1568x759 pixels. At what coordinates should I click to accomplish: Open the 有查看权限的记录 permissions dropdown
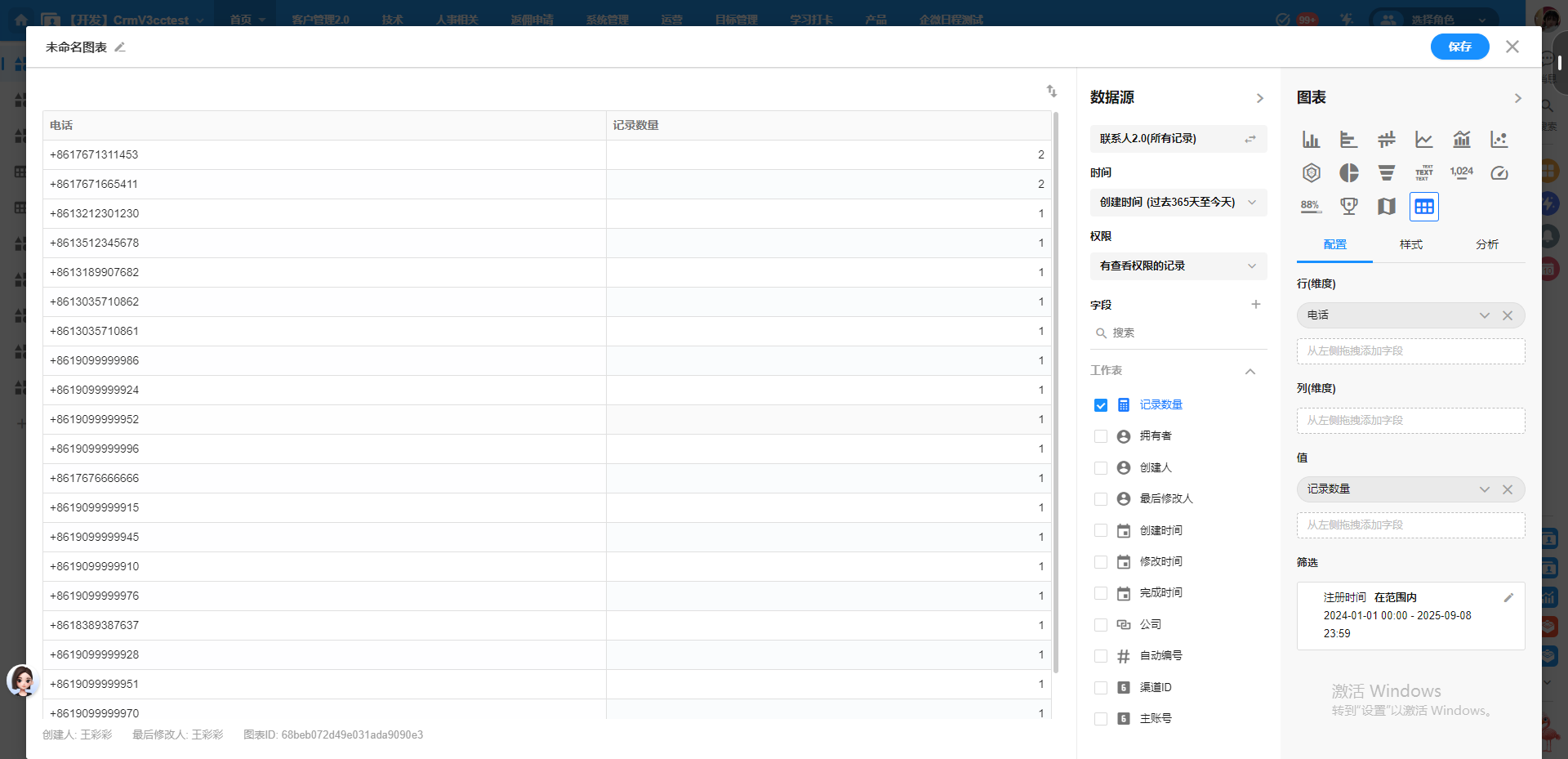pos(1178,266)
